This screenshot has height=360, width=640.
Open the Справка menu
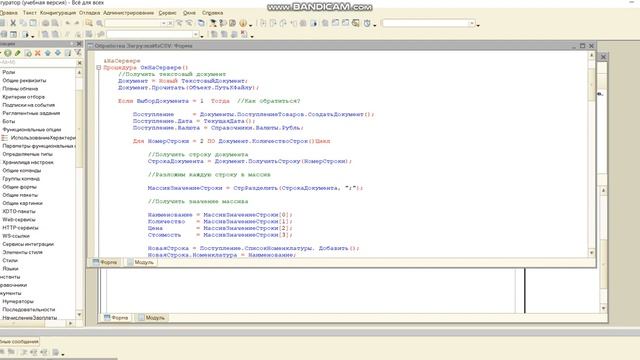point(212,13)
